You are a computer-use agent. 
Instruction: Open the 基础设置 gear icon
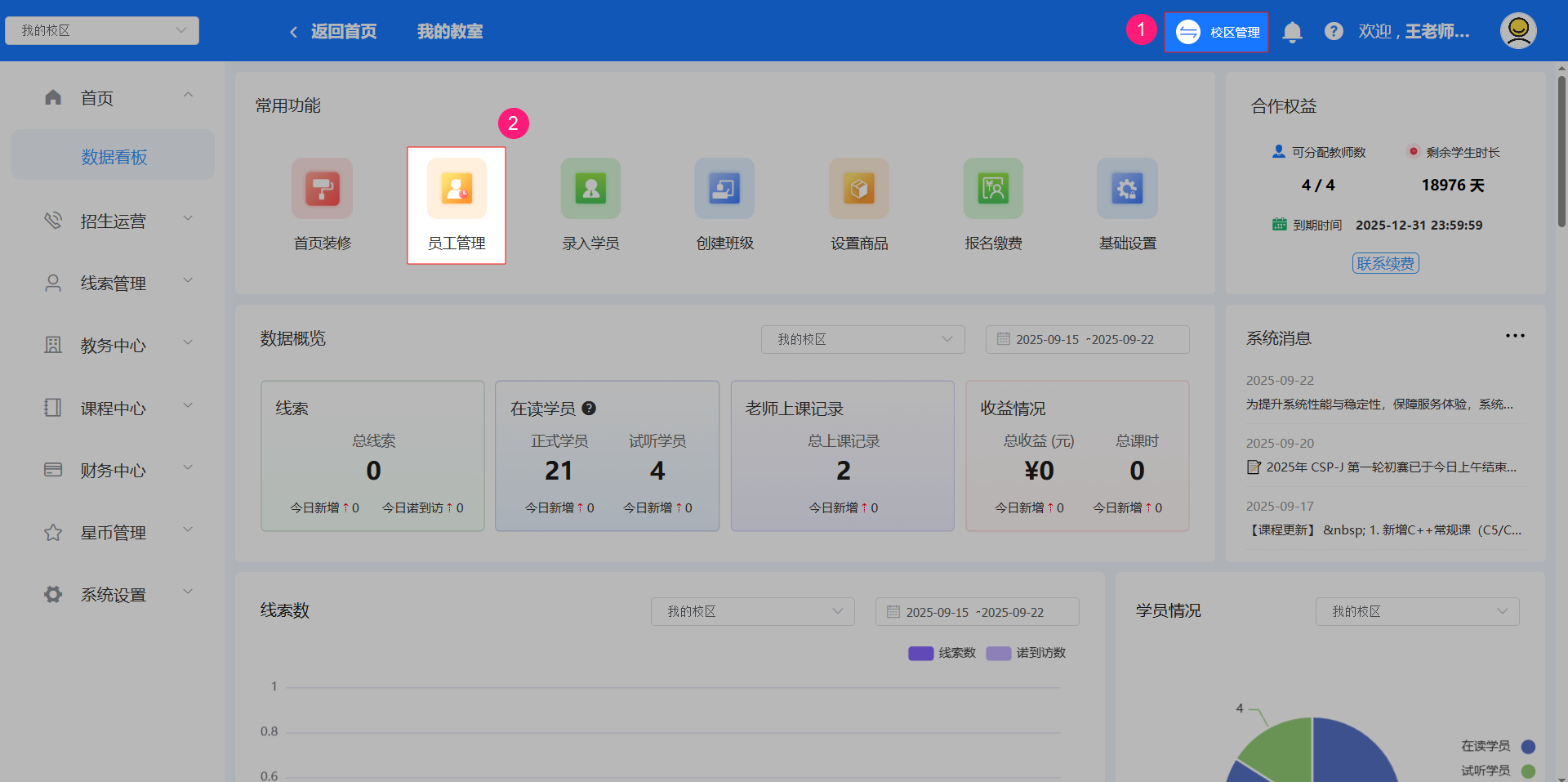pos(1127,190)
